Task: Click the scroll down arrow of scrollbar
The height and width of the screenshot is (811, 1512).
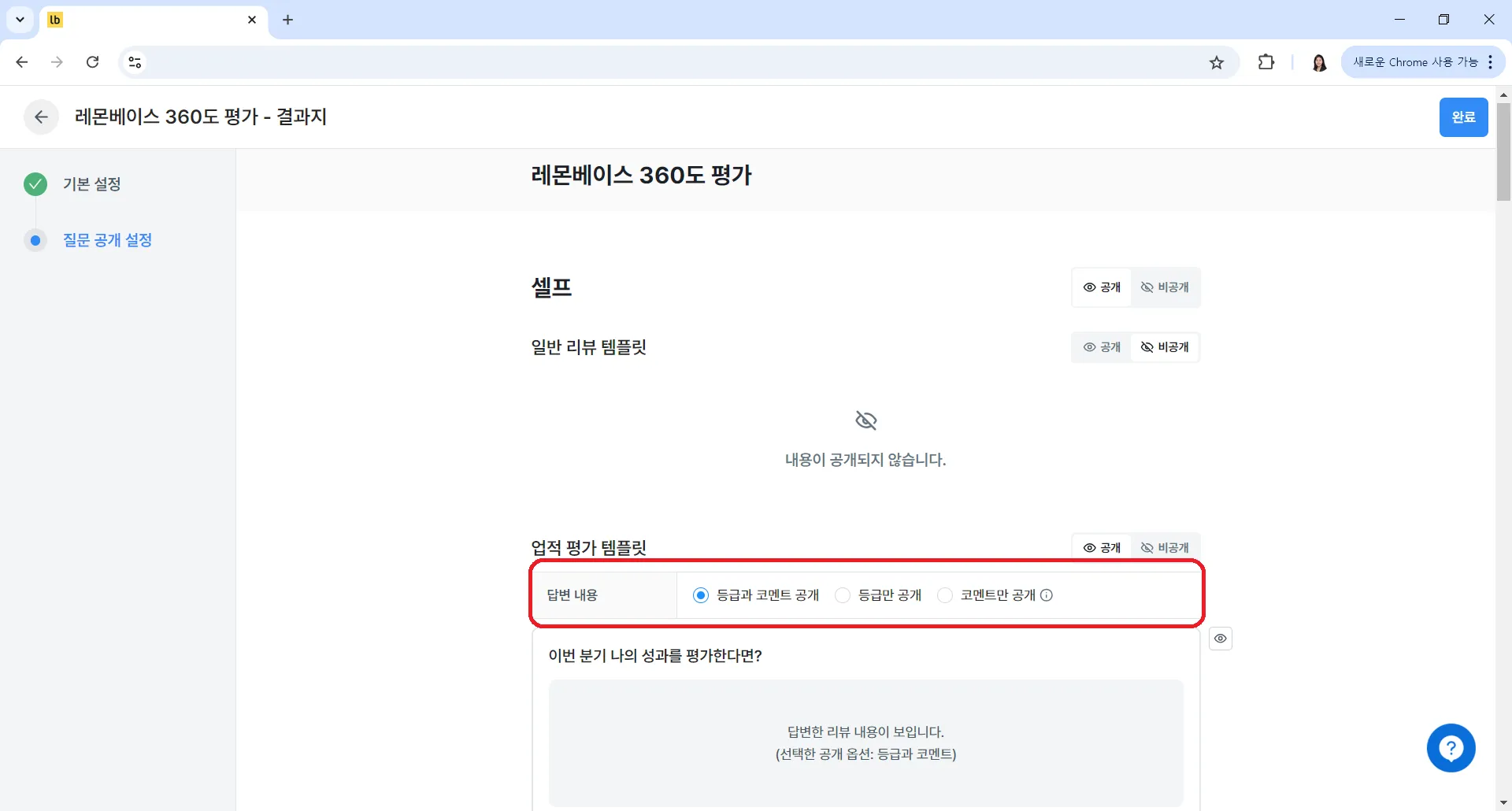Action: click(x=1503, y=803)
